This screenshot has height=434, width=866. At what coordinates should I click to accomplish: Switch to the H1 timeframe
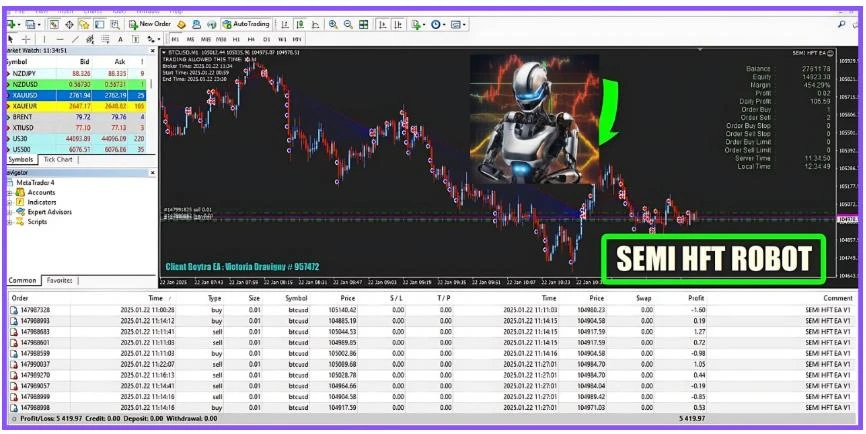point(236,39)
